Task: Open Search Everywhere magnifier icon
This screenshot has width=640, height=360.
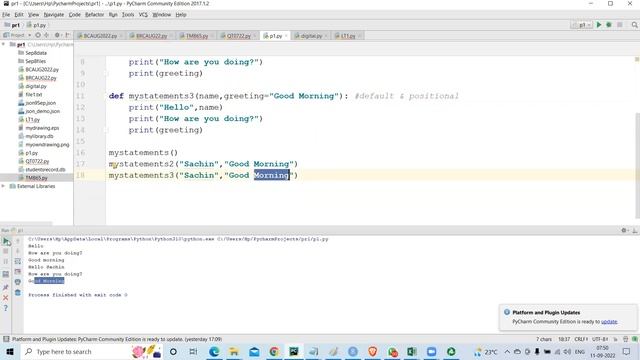Action: coord(634,25)
